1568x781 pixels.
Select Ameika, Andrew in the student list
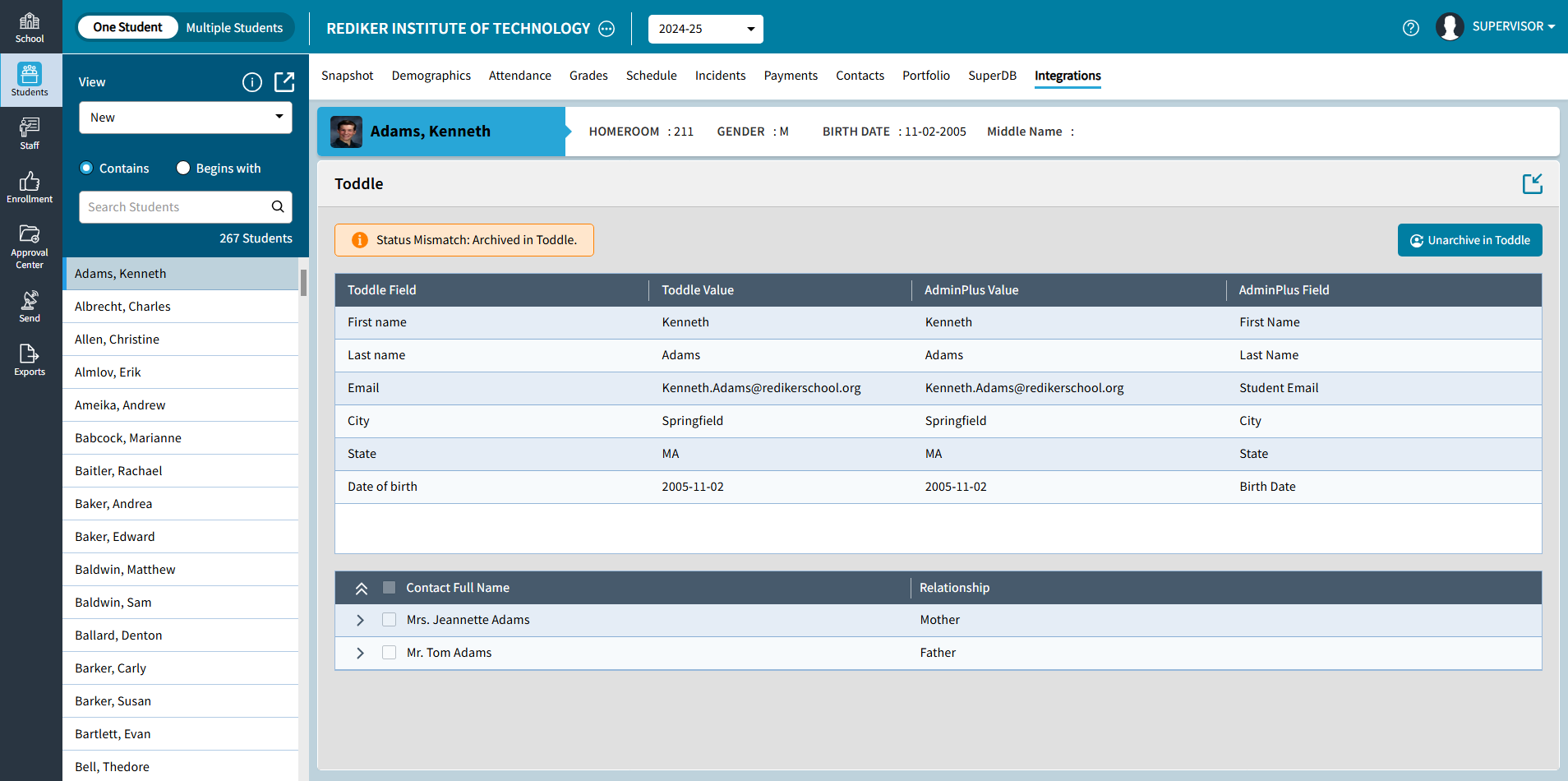[x=181, y=405]
